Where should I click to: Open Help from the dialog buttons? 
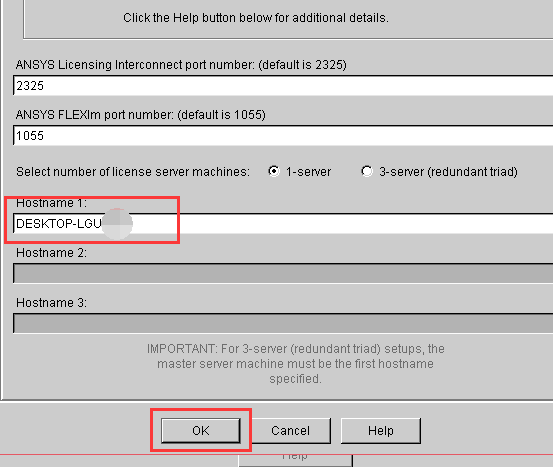(381, 431)
